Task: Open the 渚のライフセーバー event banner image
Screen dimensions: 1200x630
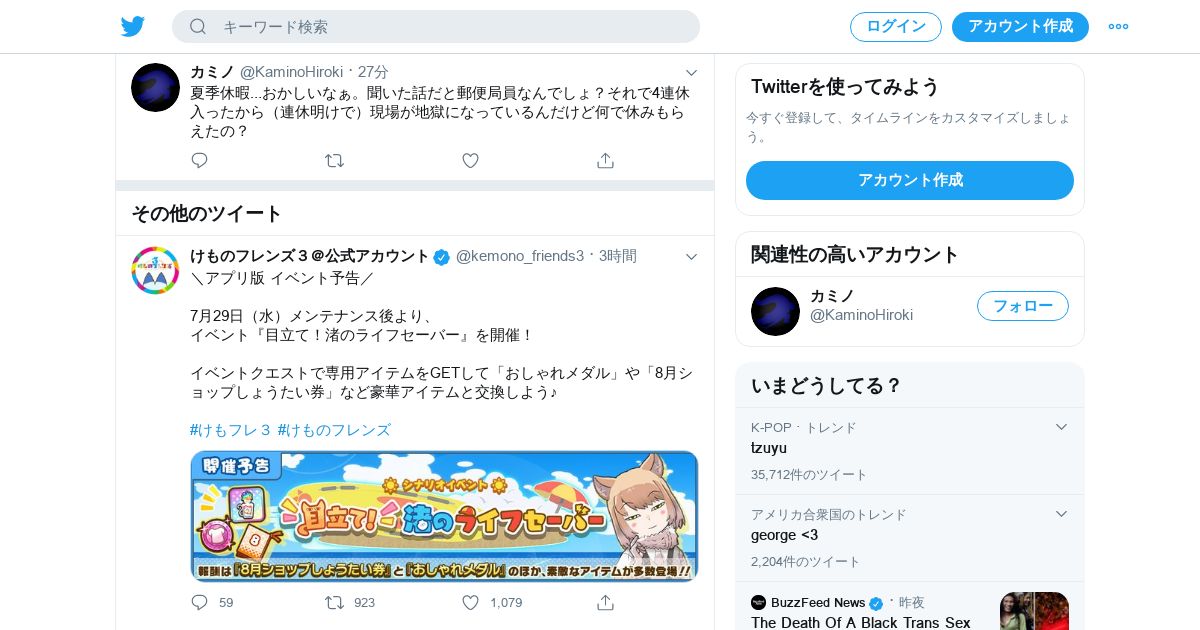Action: 444,516
